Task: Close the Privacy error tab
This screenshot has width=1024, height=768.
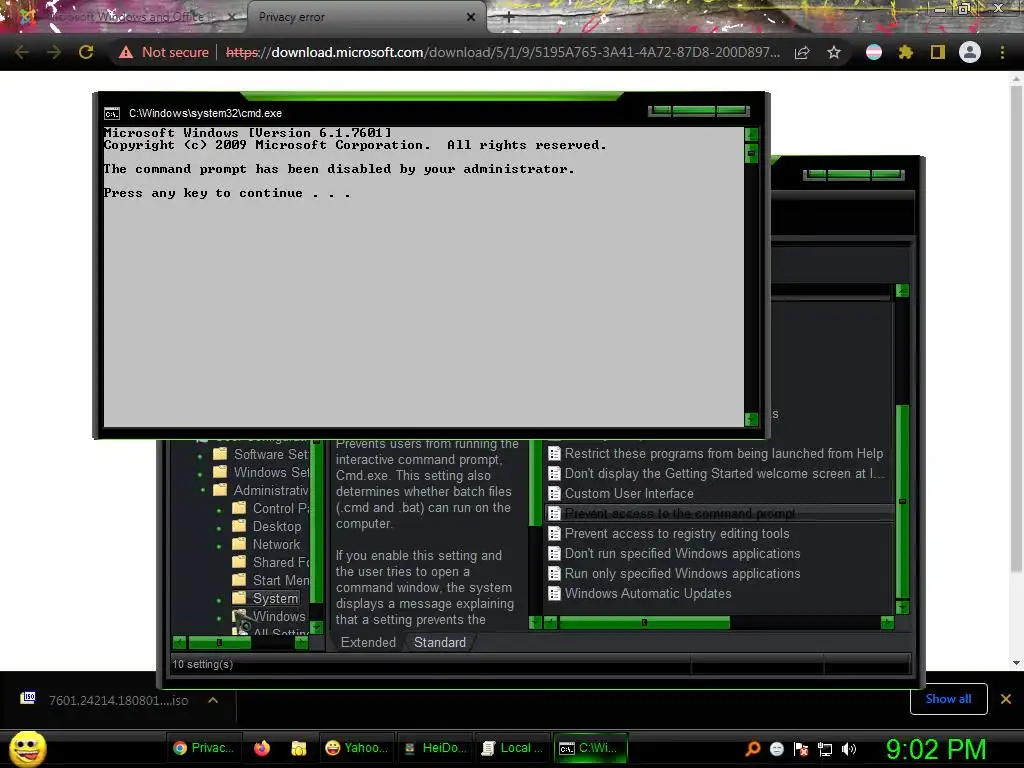Action: [471, 17]
